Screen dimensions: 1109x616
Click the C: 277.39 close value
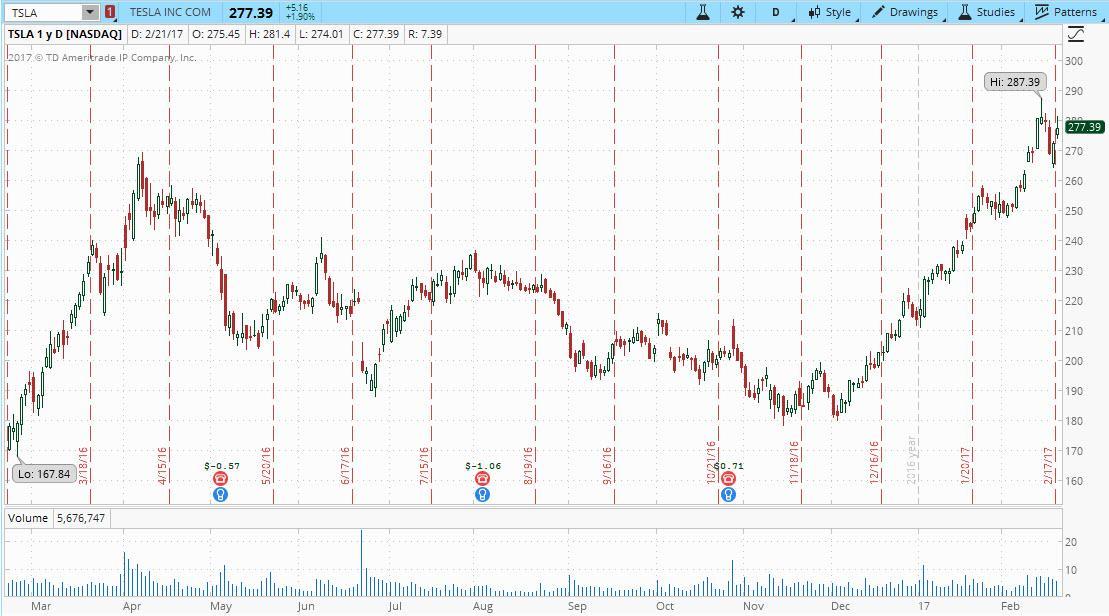click(x=376, y=34)
